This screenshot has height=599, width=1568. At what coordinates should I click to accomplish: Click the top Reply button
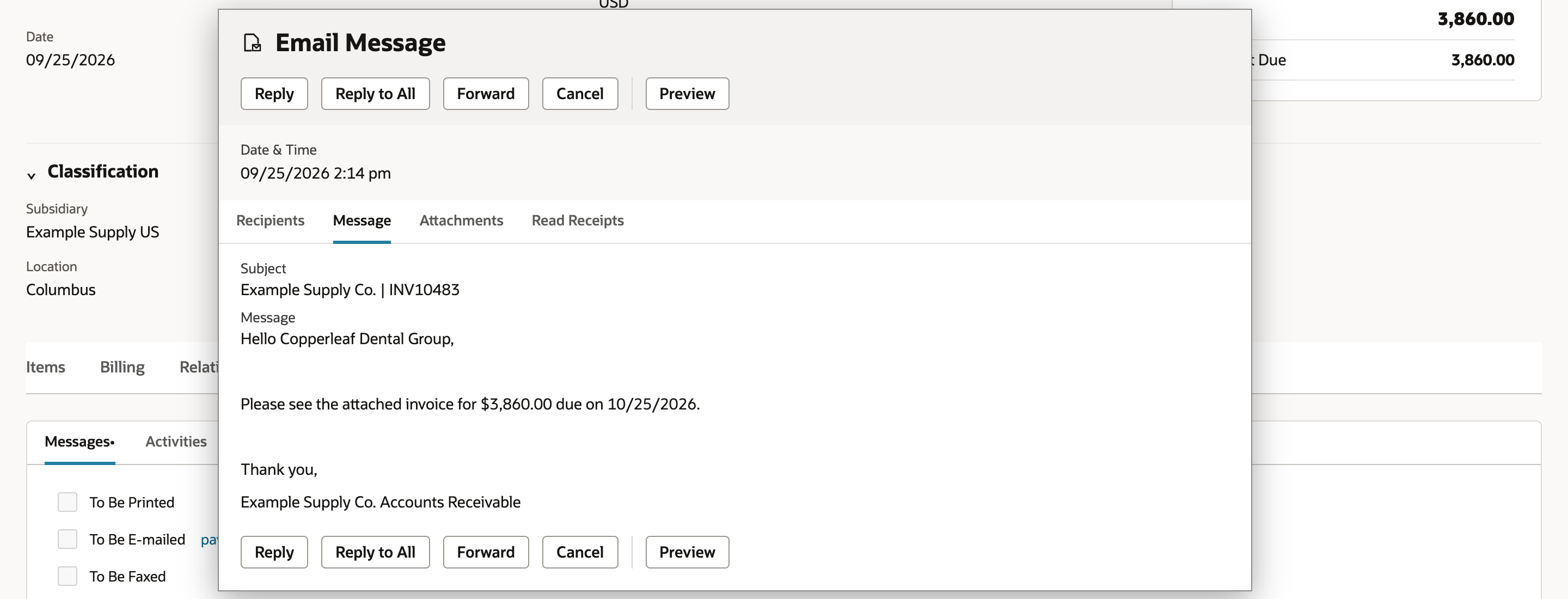(x=274, y=94)
